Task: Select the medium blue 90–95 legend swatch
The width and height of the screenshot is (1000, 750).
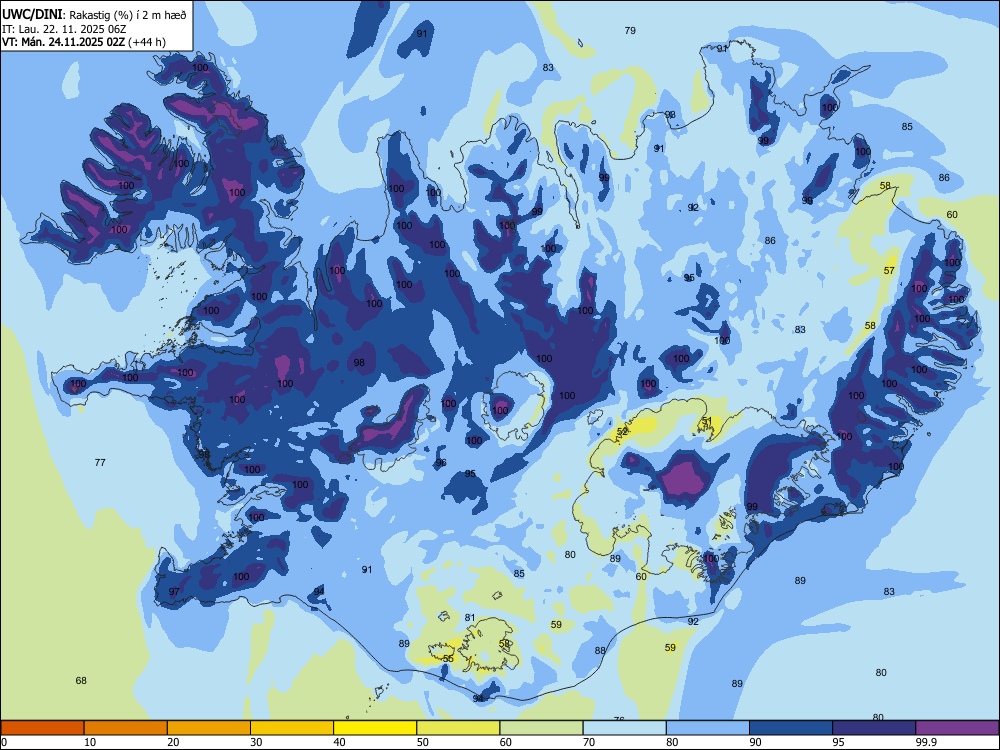Action: pyautogui.click(x=791, y=728)
